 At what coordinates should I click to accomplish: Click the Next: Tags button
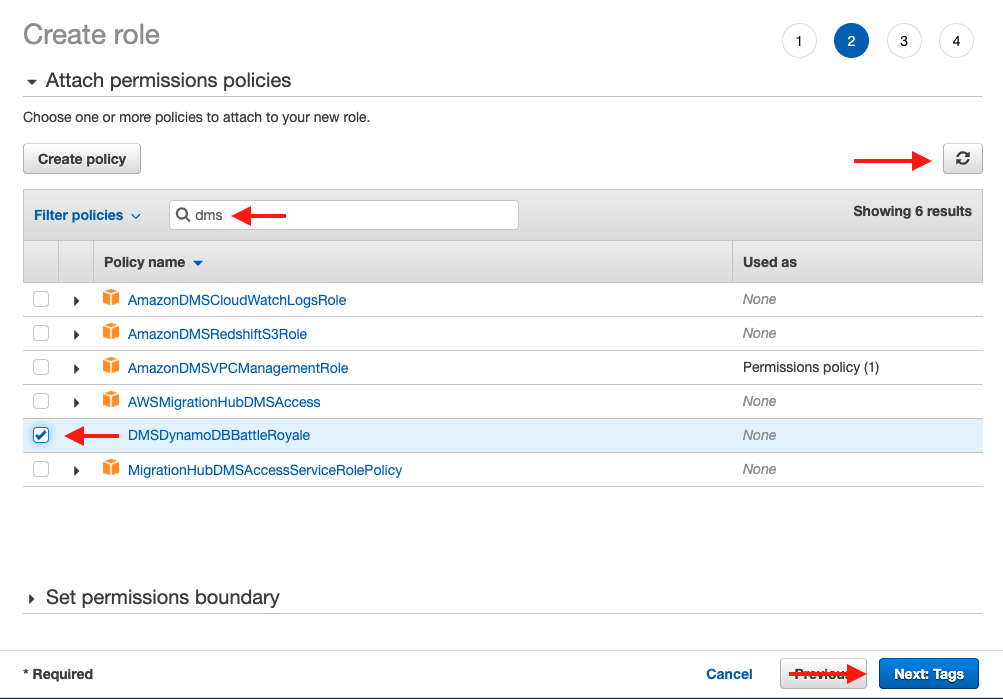point(928,674)
